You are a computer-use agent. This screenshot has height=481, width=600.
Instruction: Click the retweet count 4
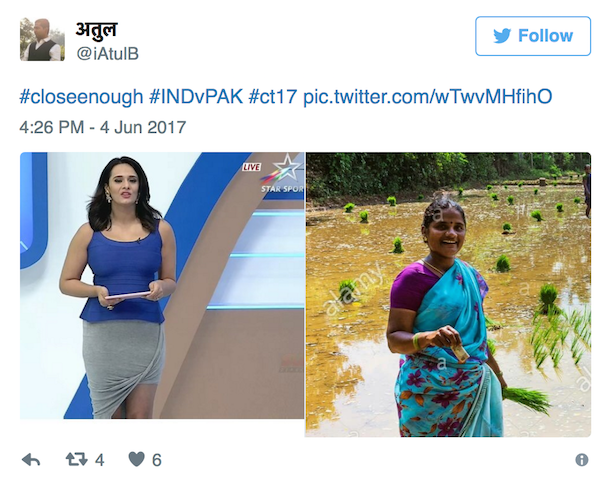(x=99, y=460)
